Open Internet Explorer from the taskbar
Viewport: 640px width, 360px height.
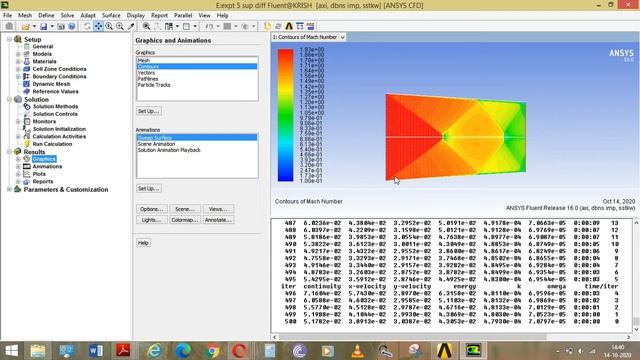(x=154, y=351)
